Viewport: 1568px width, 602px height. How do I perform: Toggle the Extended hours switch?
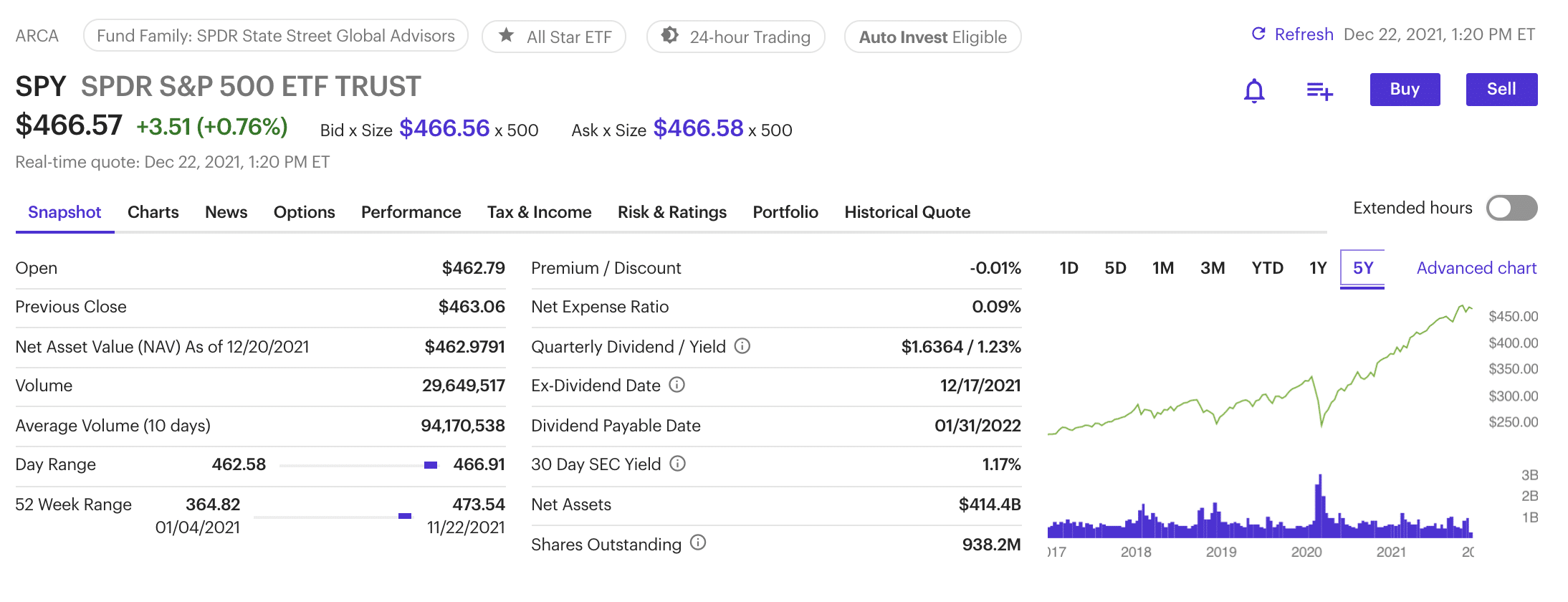1511,208
